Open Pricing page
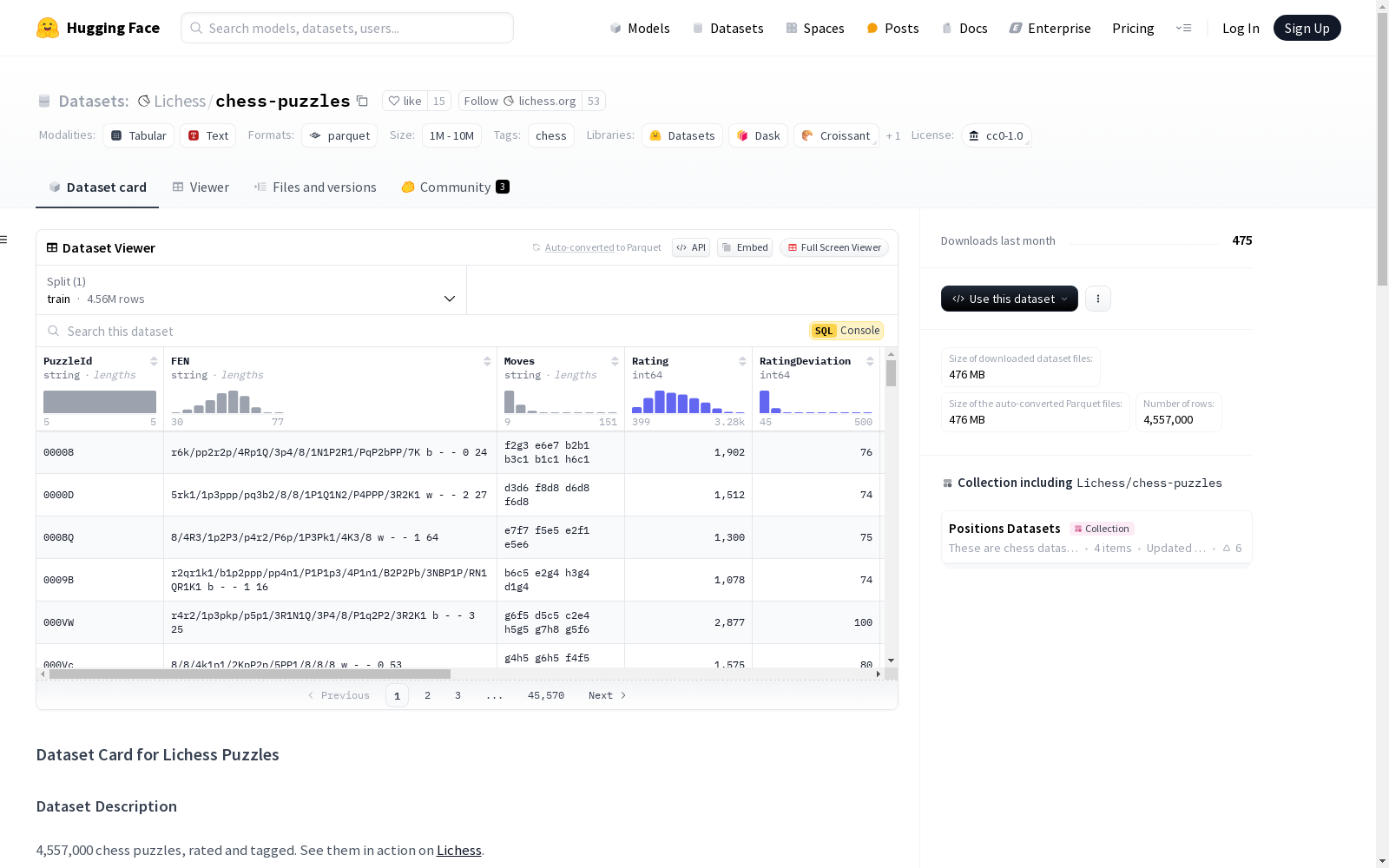The width and height of the screenshot is (1389, 868). (x=1133, y=28)
